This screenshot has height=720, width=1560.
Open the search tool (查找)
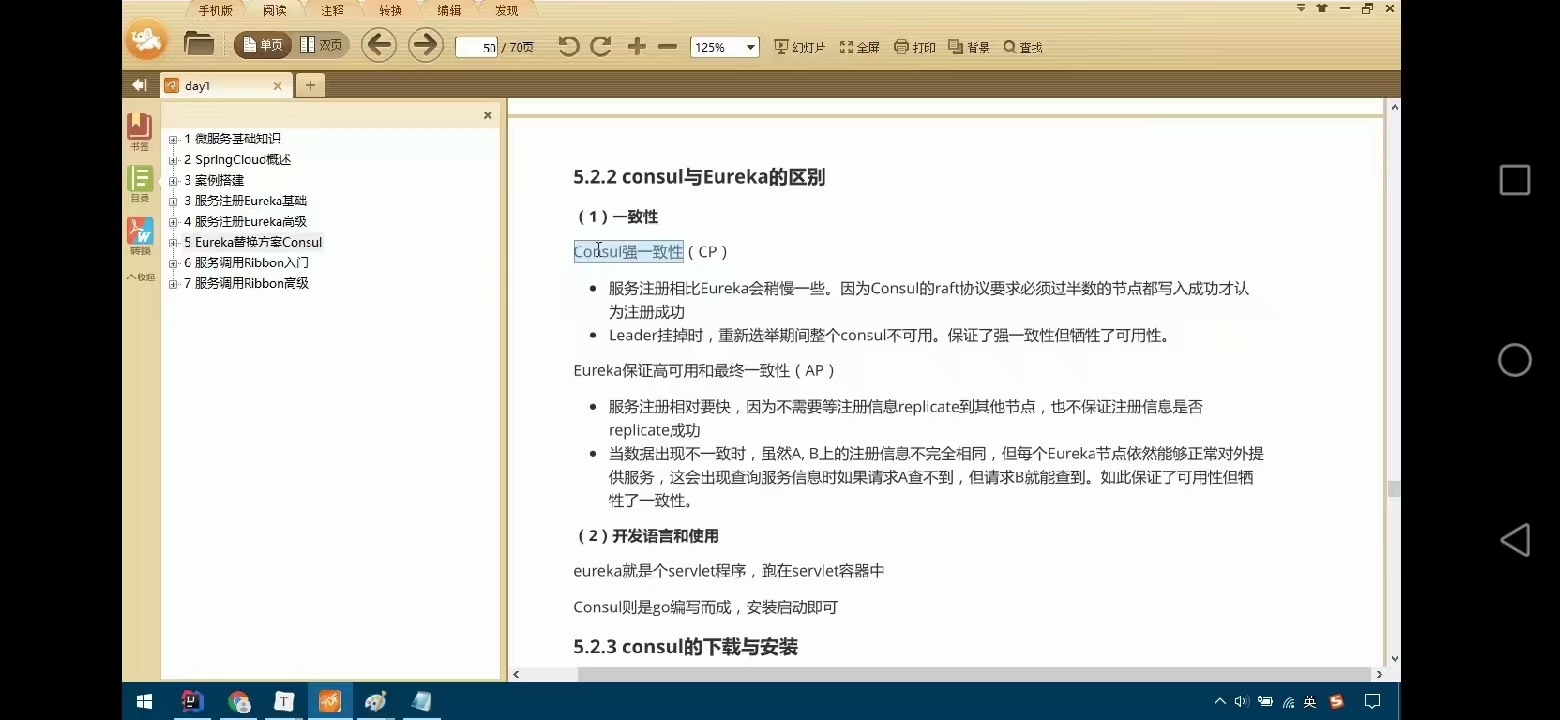point(1023,47)
